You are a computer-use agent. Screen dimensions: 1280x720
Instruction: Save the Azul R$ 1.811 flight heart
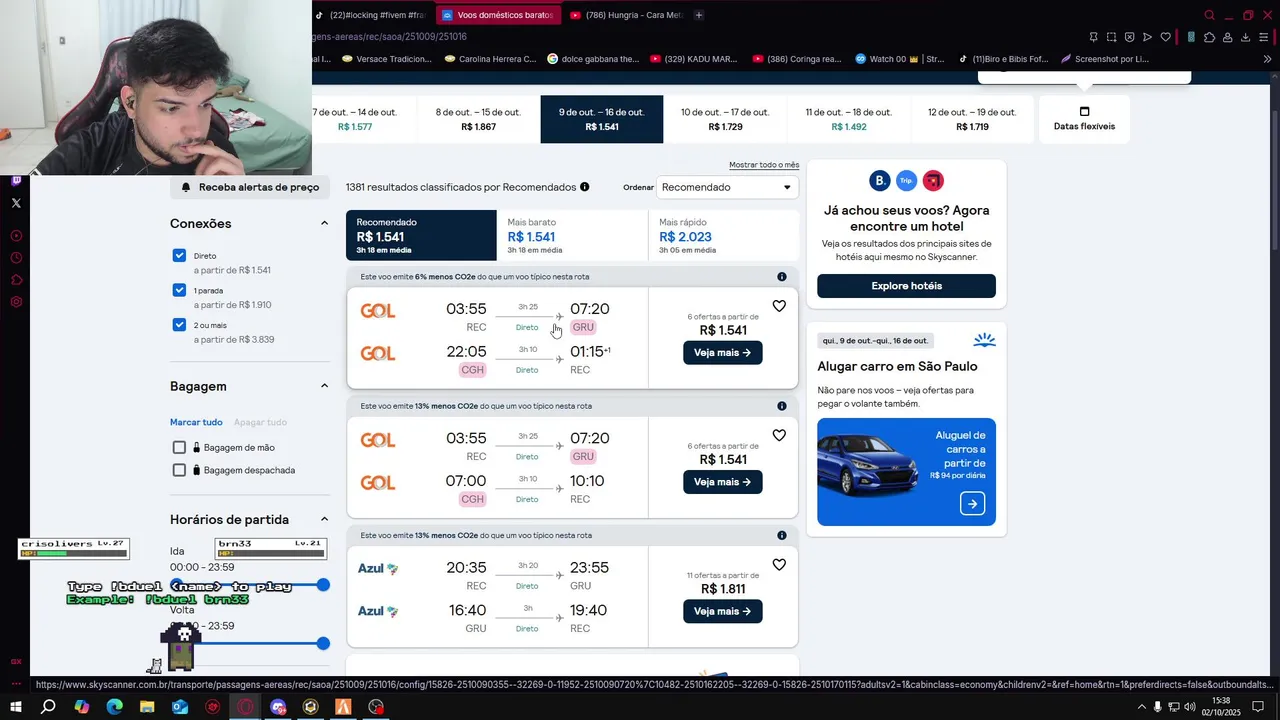(779, 564)
